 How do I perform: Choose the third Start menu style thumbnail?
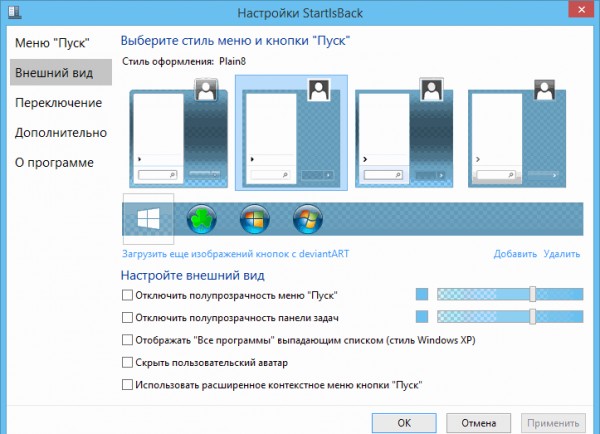pyautogui.click(x=404, y=133)
